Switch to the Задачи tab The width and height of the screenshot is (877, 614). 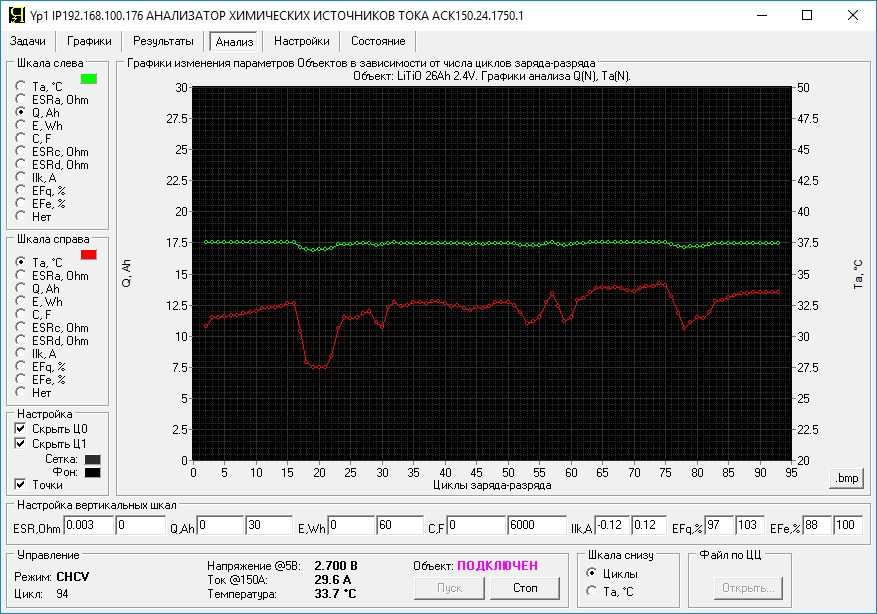pyautogui.click(x=28, y=41)
